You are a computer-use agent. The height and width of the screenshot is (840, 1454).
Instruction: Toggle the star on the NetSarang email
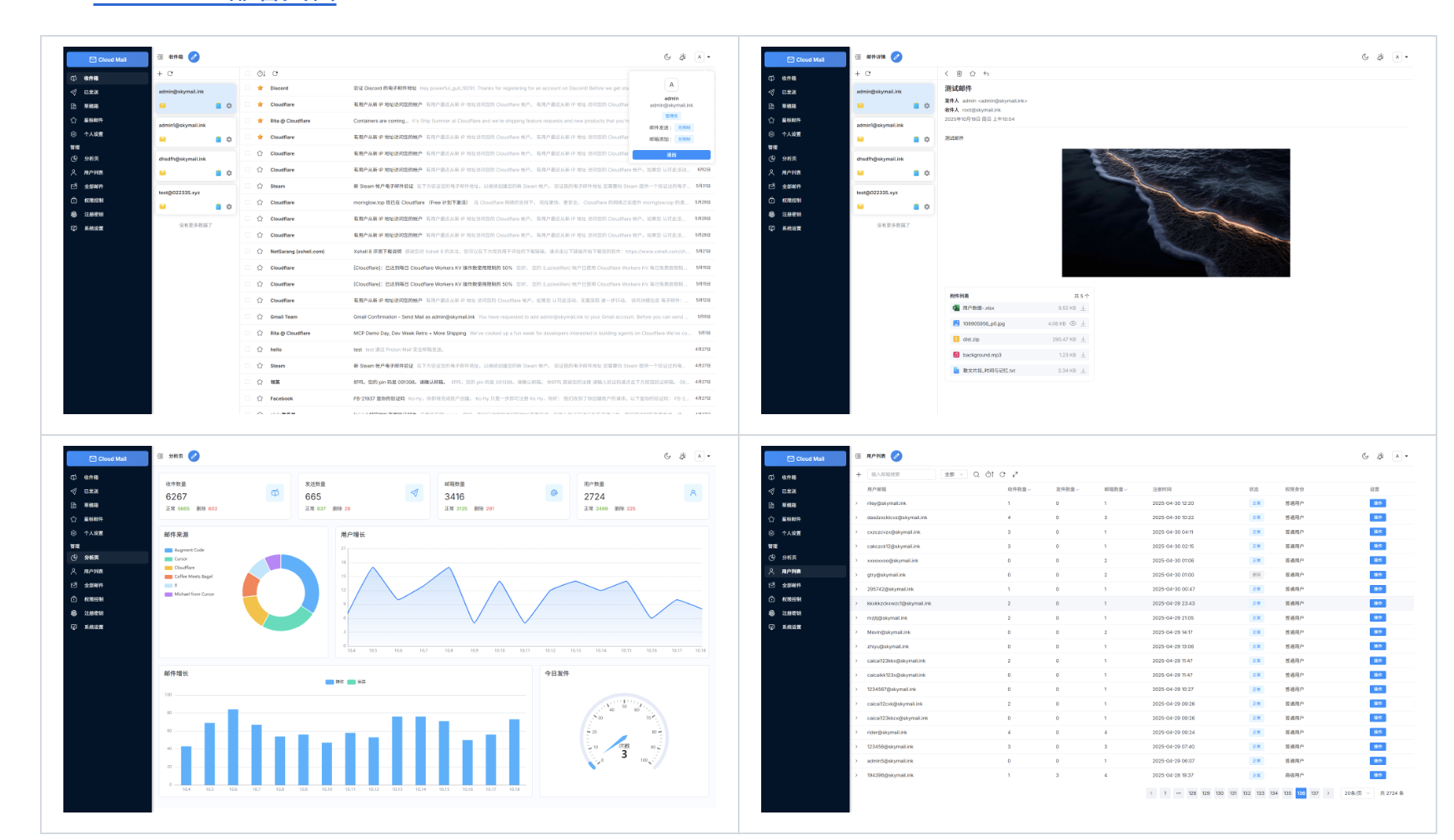click(260, 251)
